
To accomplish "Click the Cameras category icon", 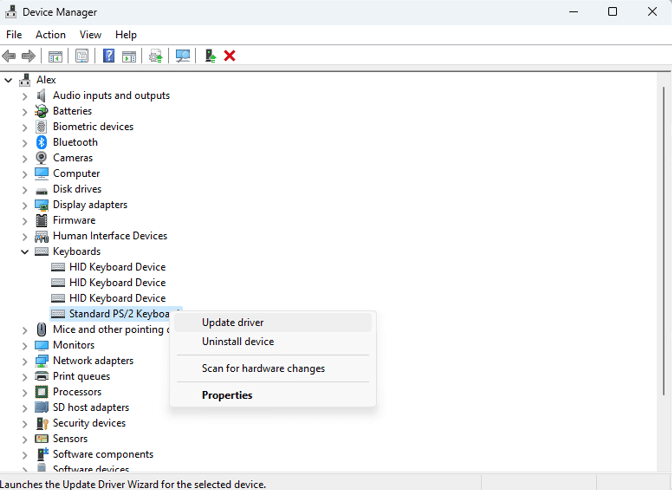I will tap(41, 158).
